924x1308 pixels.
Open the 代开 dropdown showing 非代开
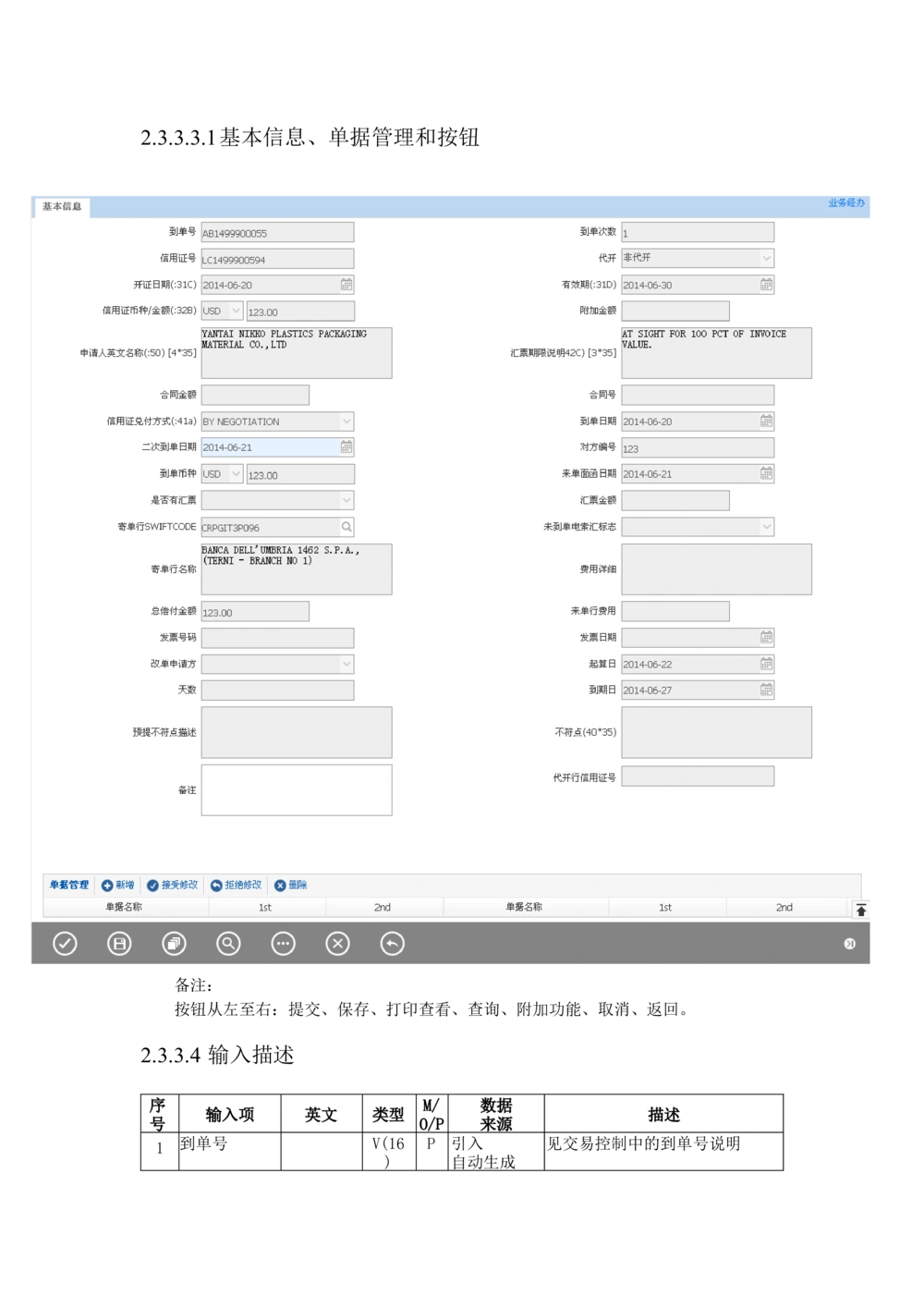pyautogui.click(x=768, y=258)
